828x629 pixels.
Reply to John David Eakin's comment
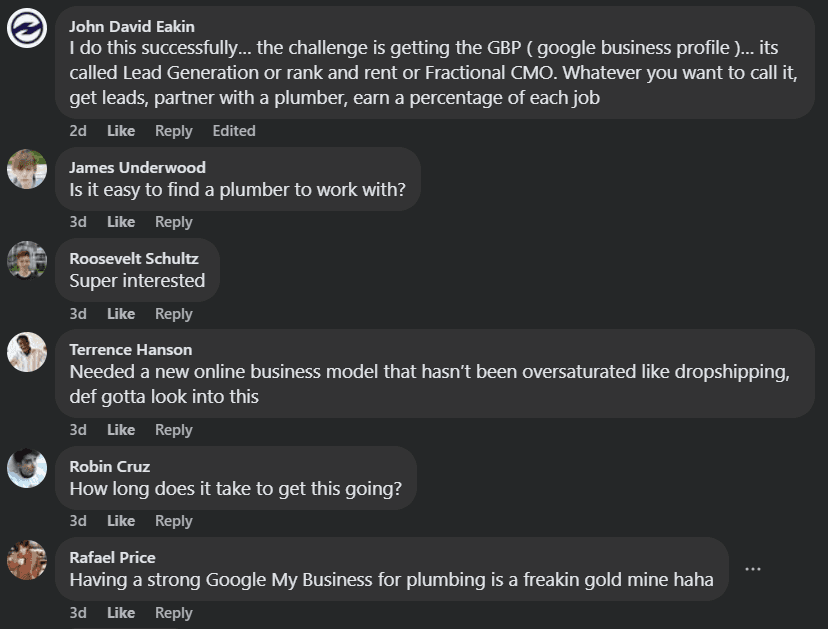174,130
